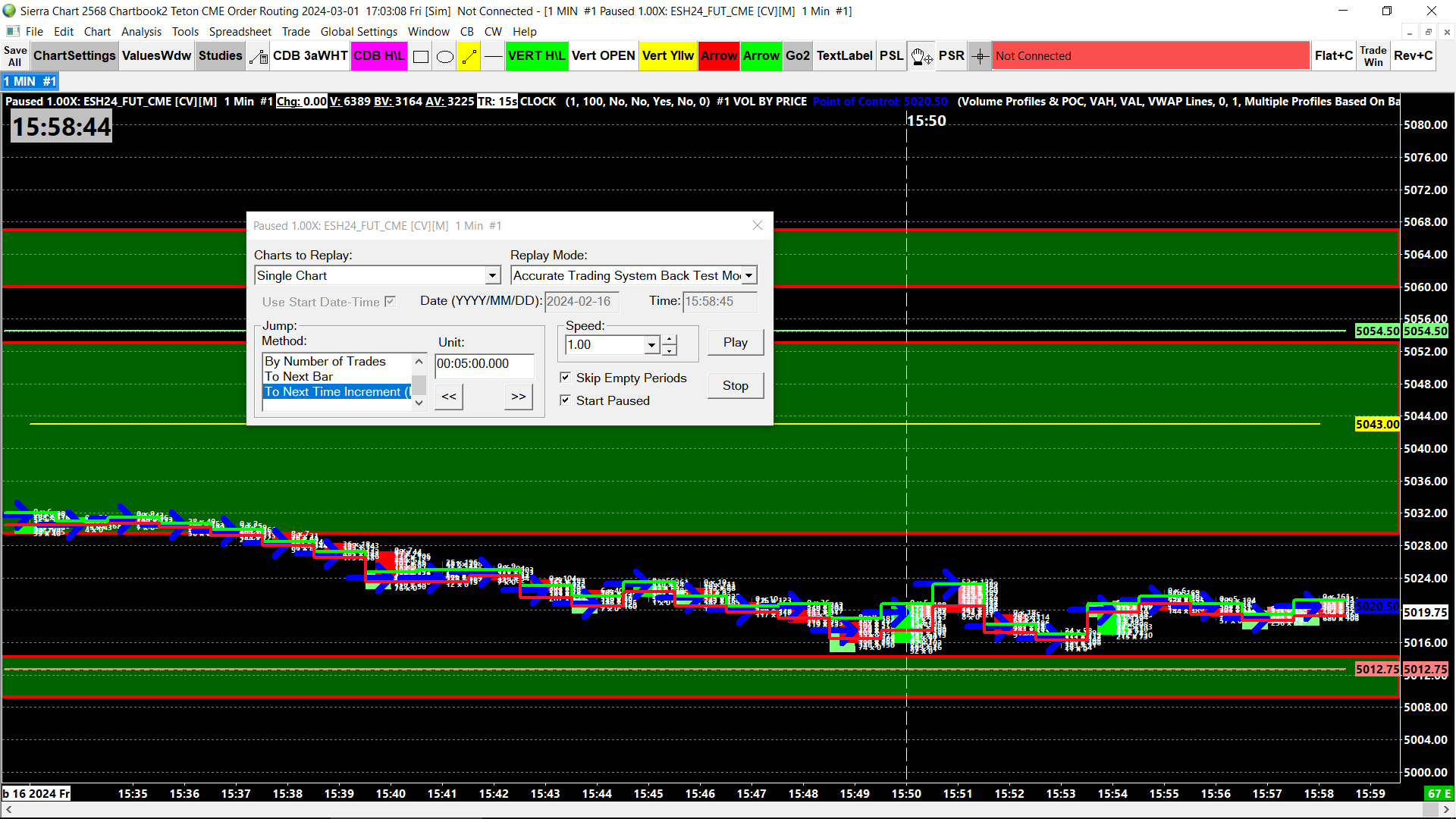Activate the hand pan tool icon
Viewport: 1456px width, 819px height.
click(921, 56)
